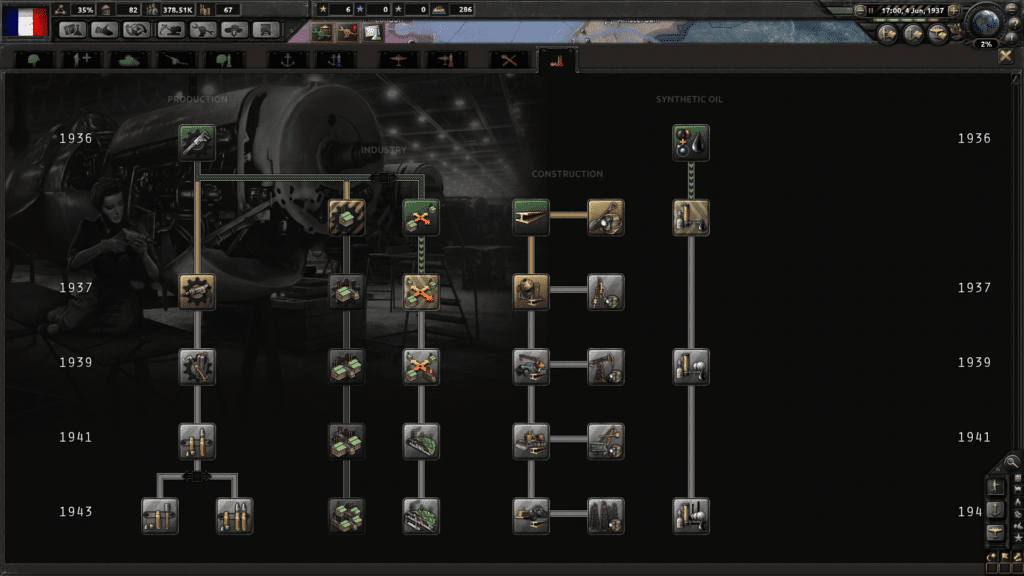
Task: Open the magnifying glass search finder
Action: point(1012,462)
